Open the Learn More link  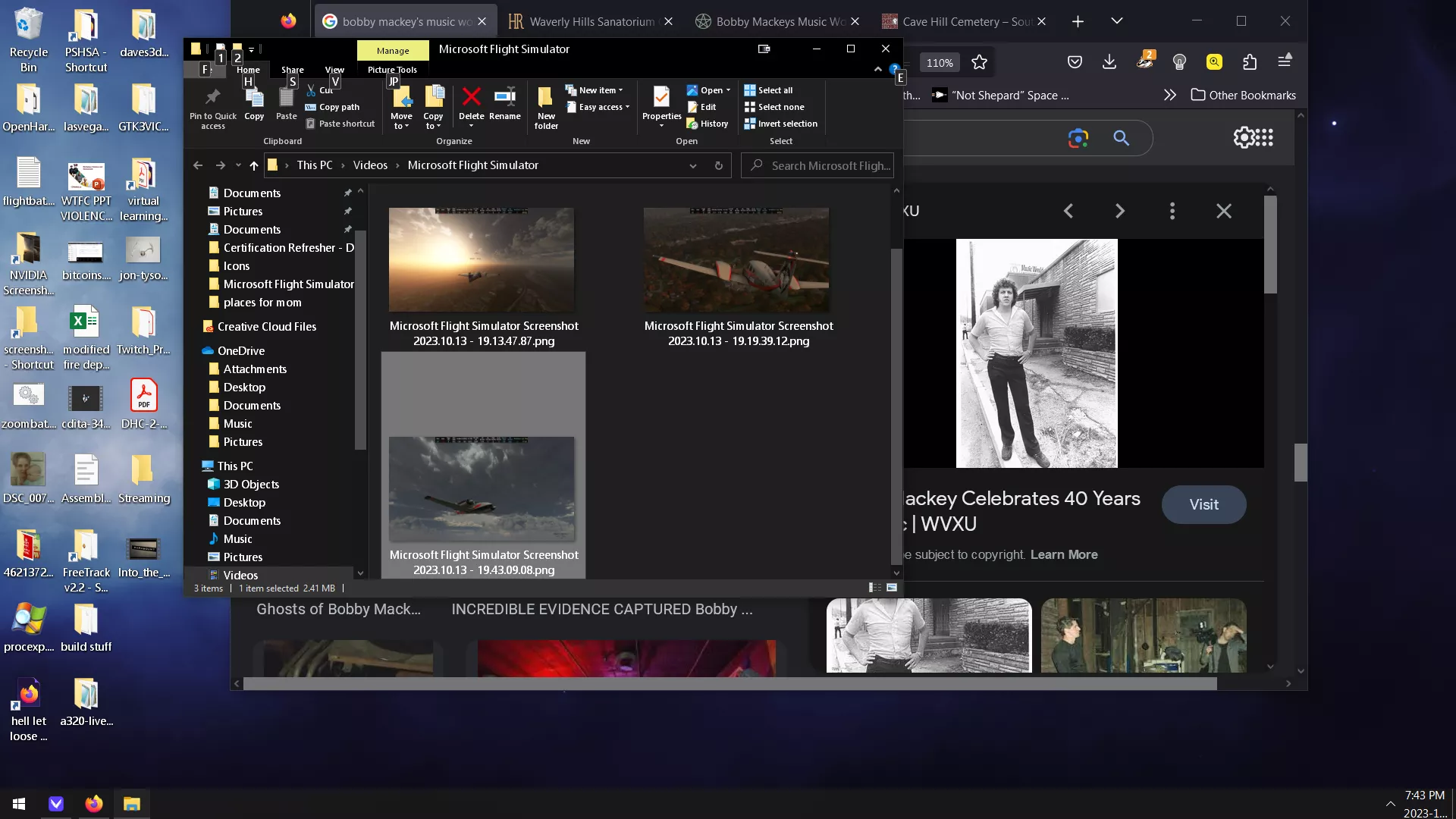(1063, 555)
